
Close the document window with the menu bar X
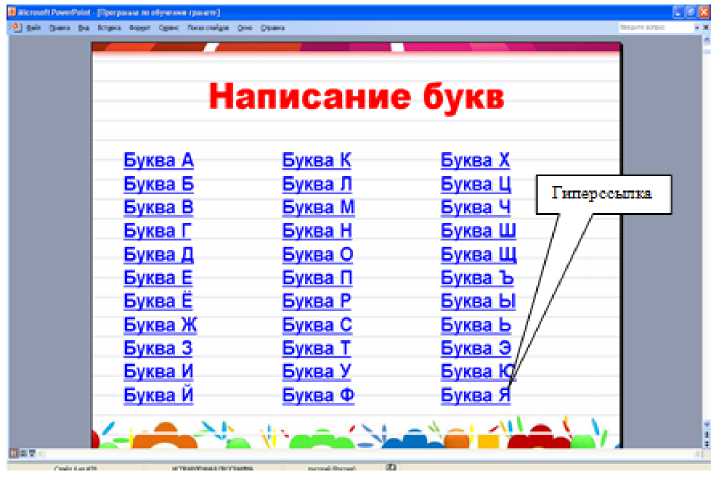(706, 28)
